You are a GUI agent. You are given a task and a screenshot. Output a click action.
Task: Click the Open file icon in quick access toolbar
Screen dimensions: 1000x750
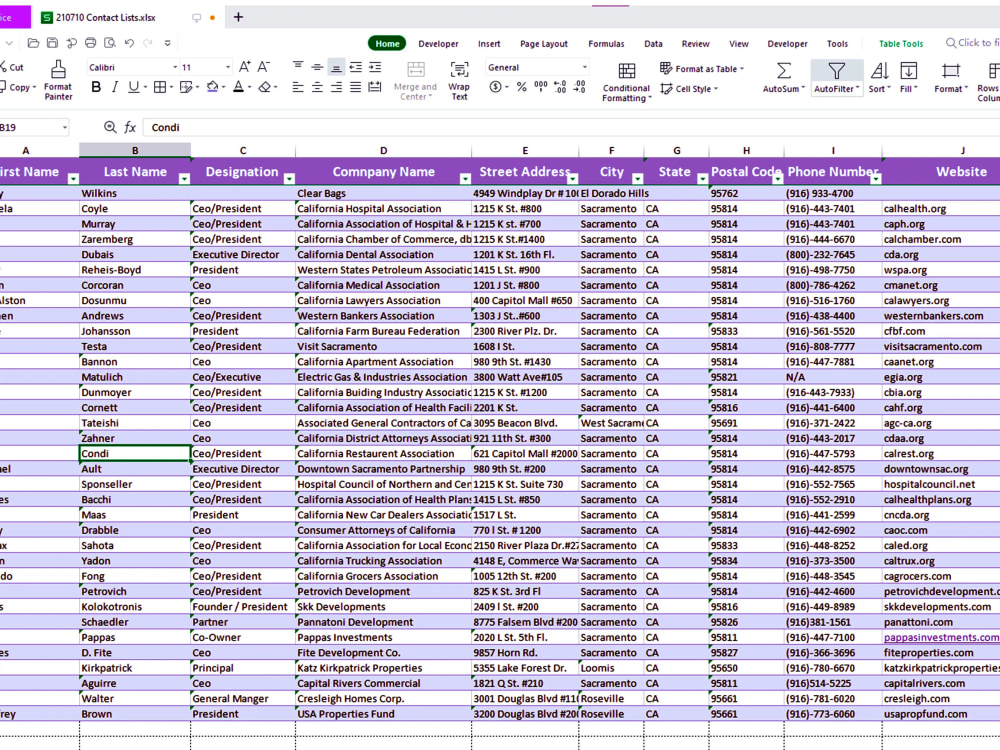coord(33,43)
